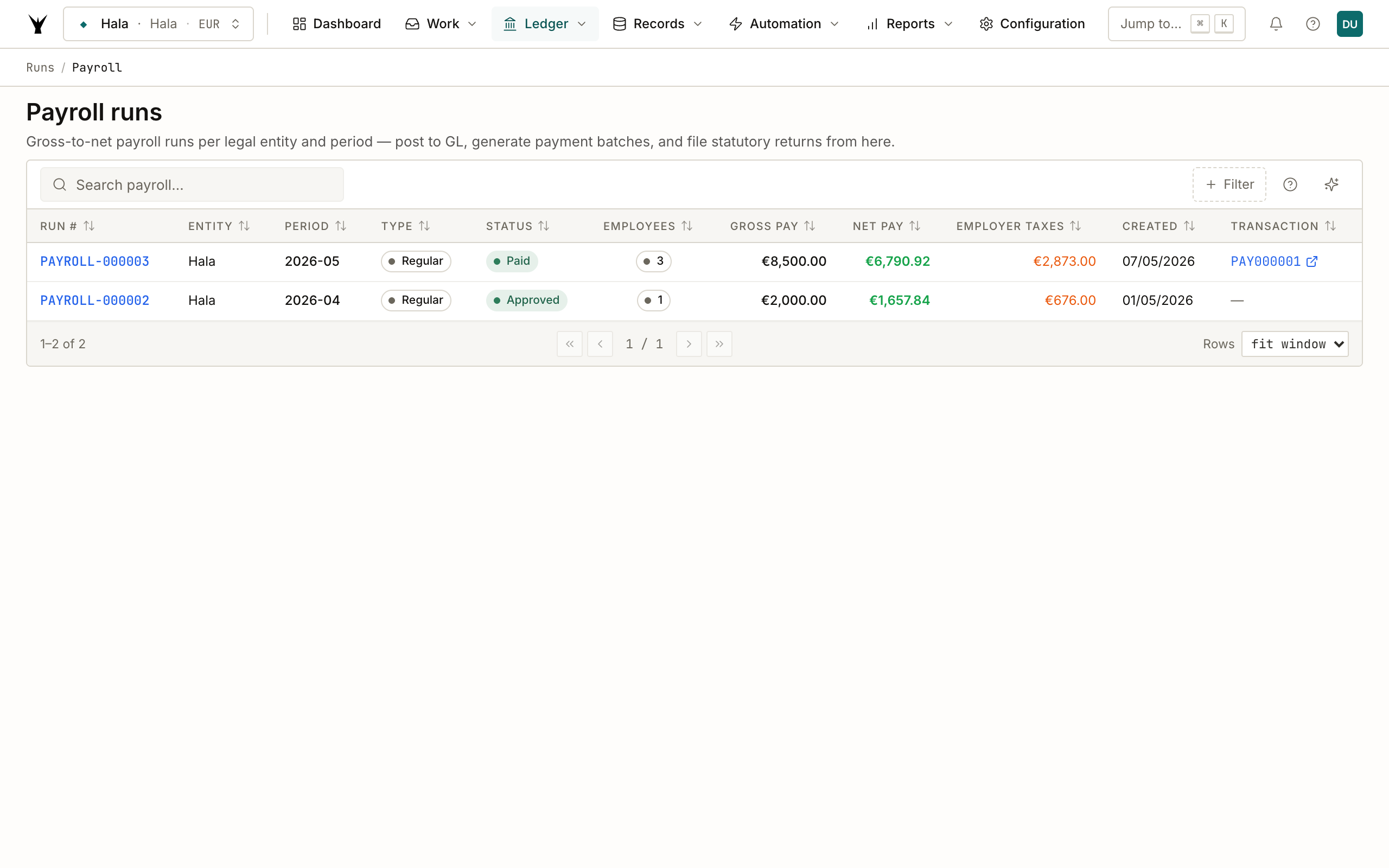Expand the Work menu
This screenshot has height=868, width=1389.
pos(441,24)
